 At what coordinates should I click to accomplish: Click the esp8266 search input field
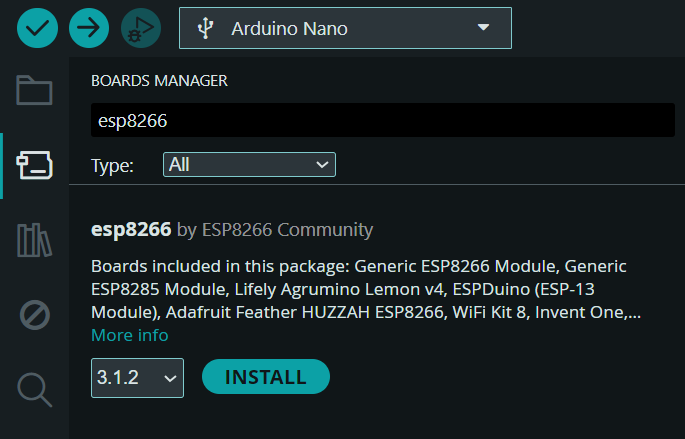382,121
